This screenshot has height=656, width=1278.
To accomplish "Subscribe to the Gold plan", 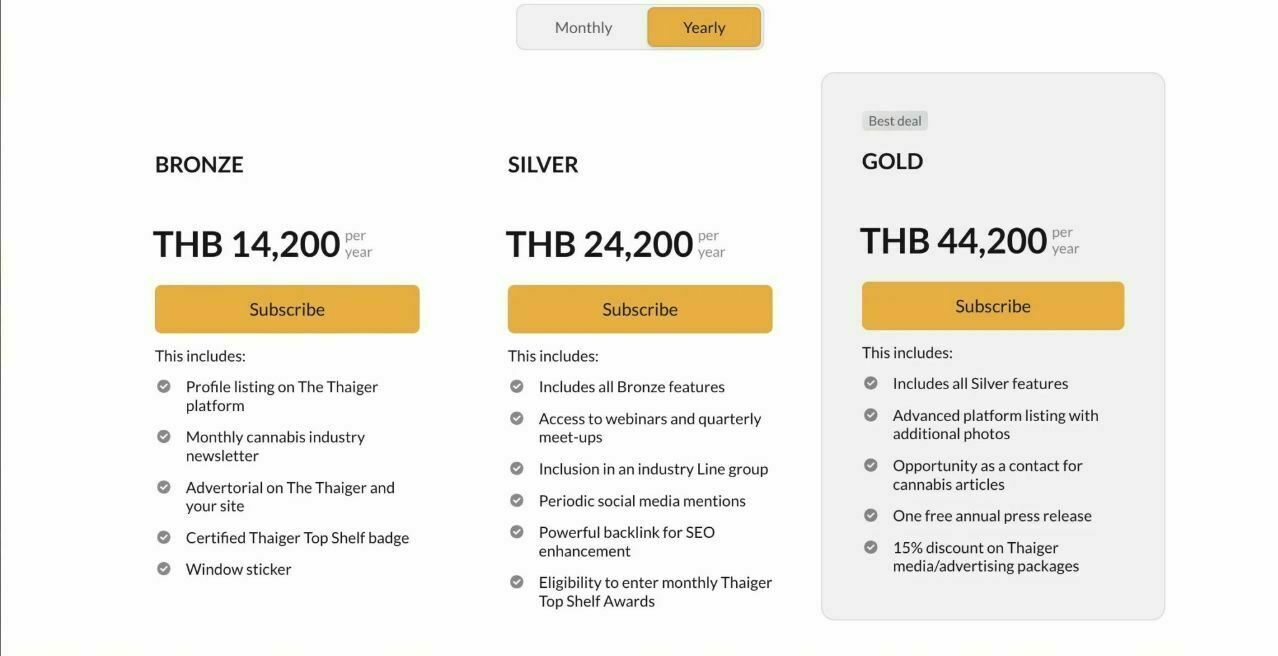I will click(992, 306).
